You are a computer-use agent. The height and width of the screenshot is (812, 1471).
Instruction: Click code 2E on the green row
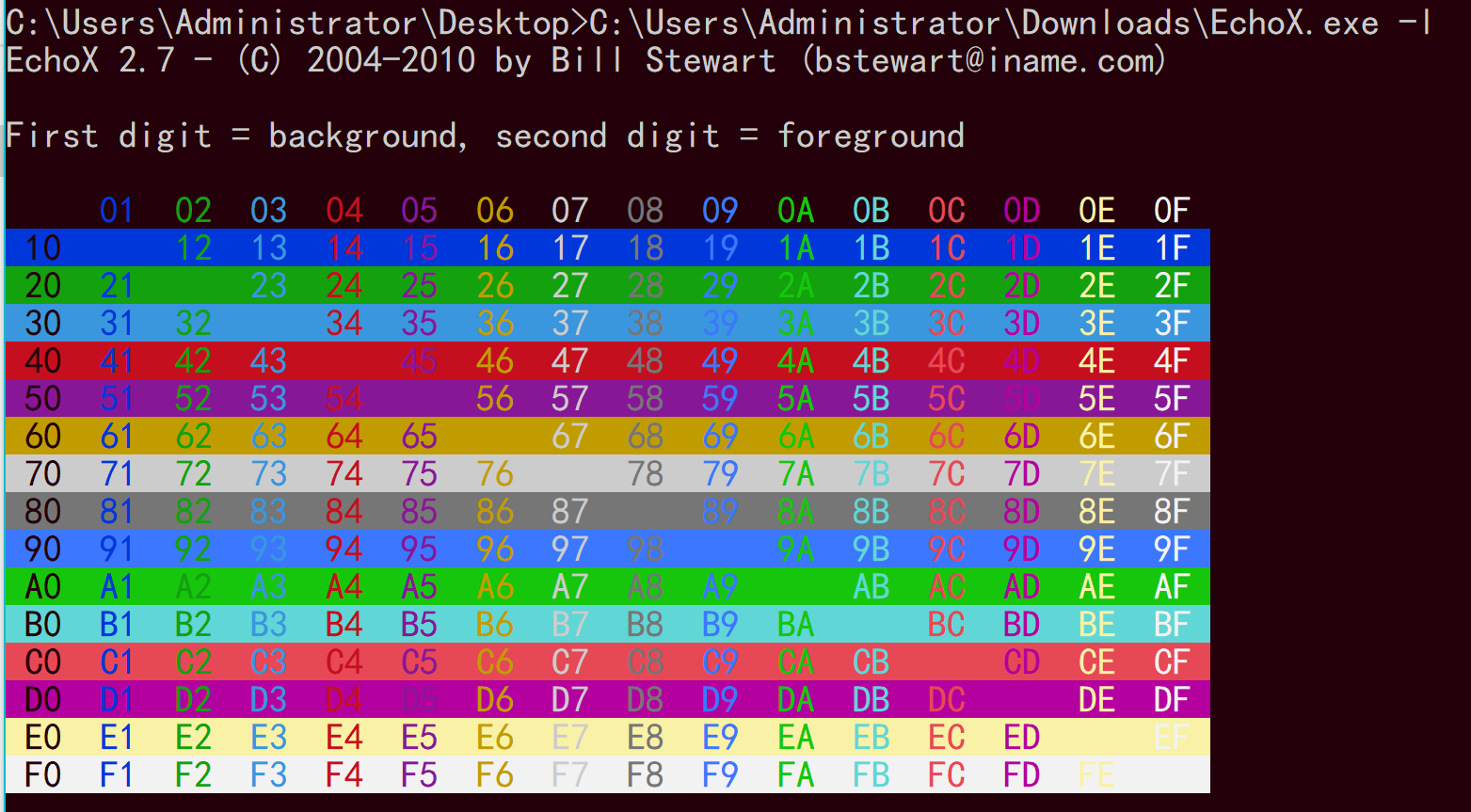click(x=1096, y=285)
